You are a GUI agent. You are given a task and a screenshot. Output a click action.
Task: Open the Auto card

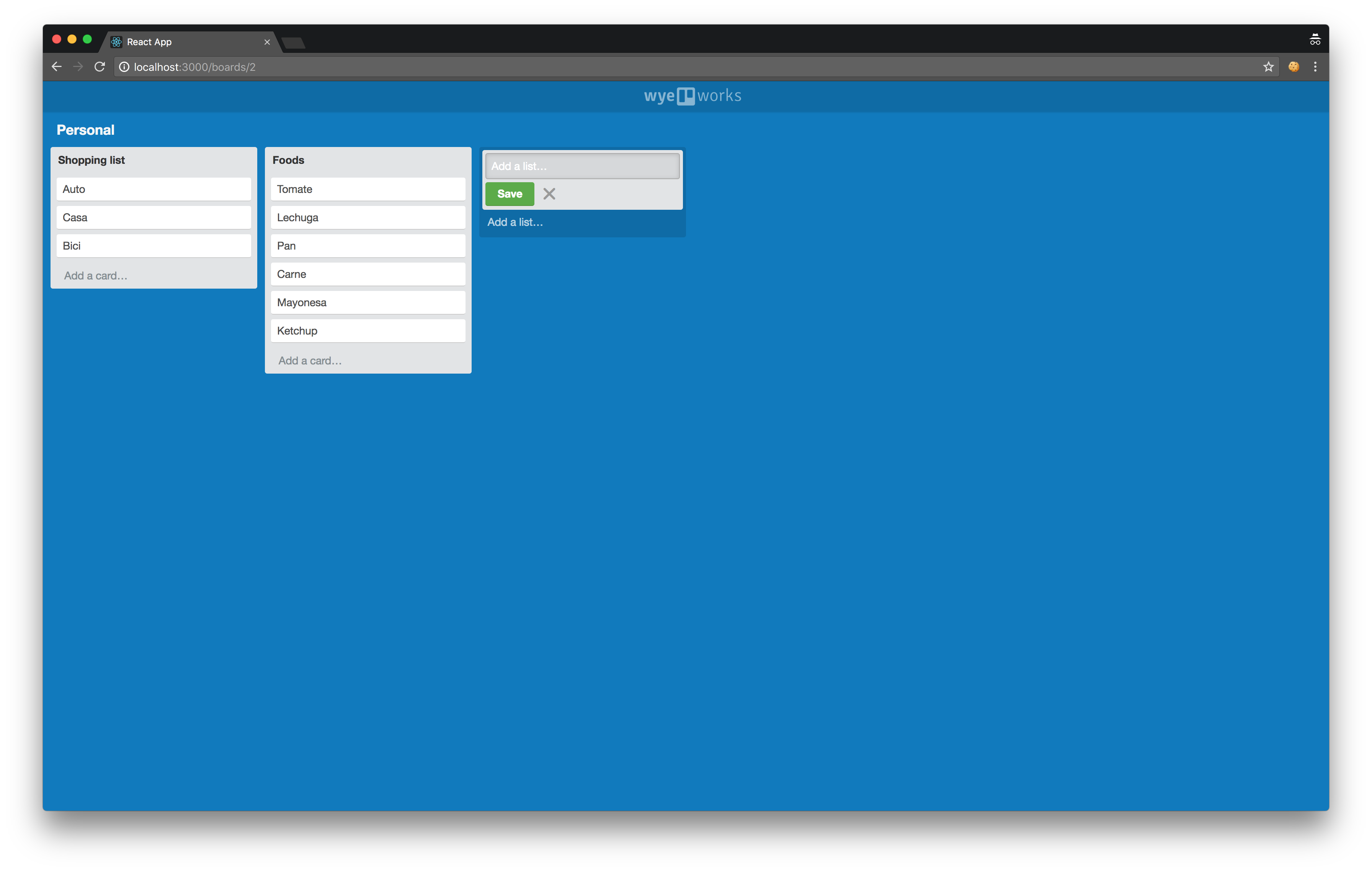[154, 189]
